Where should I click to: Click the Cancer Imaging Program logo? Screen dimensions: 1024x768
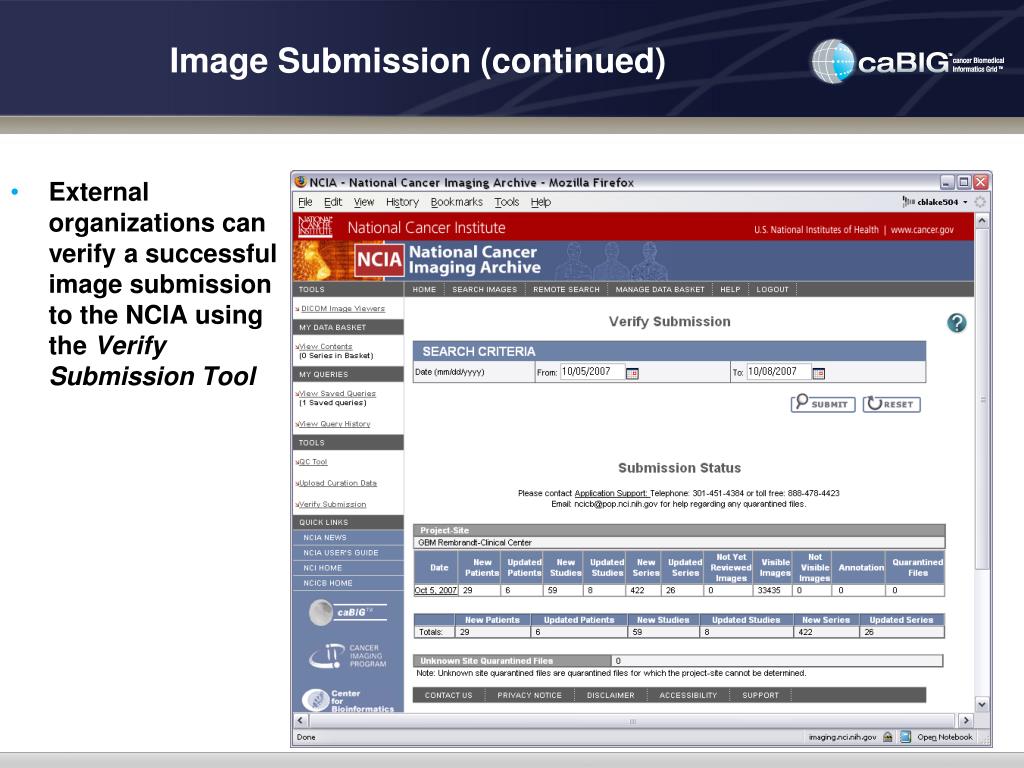click(x=347, y=656)
